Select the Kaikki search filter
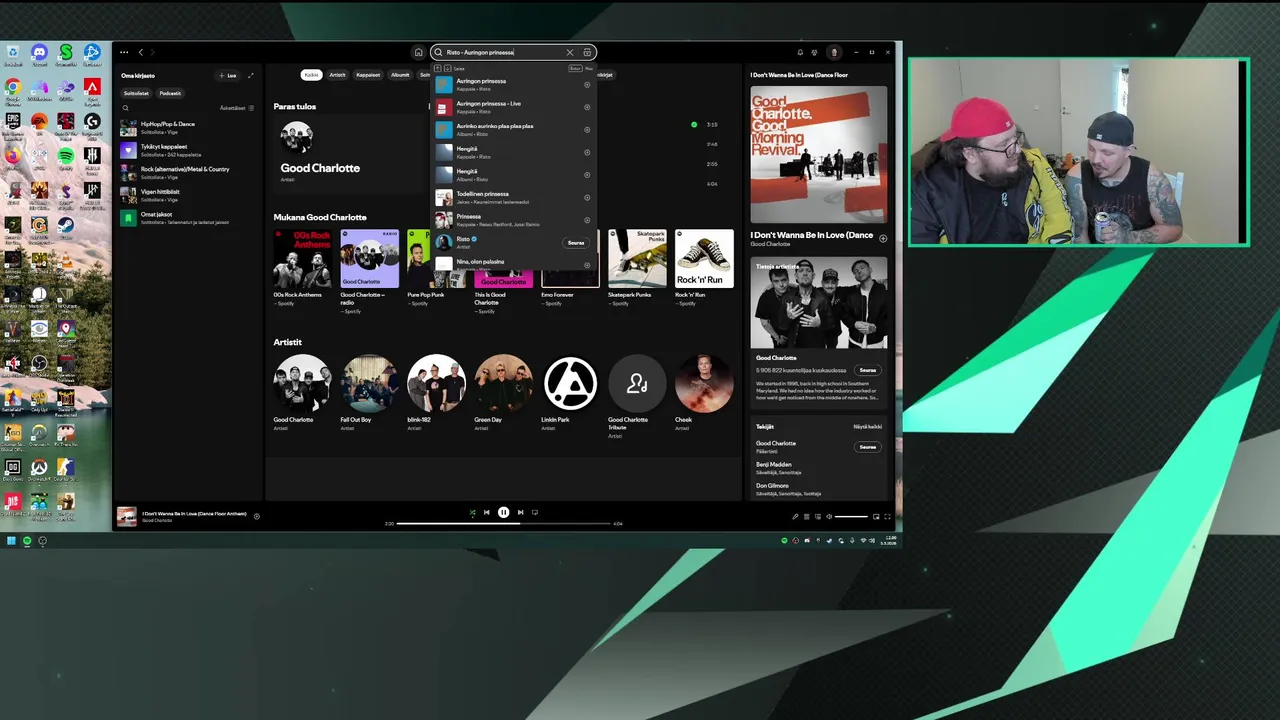This screenshot has width=1280, height=720. click(312, 75)
